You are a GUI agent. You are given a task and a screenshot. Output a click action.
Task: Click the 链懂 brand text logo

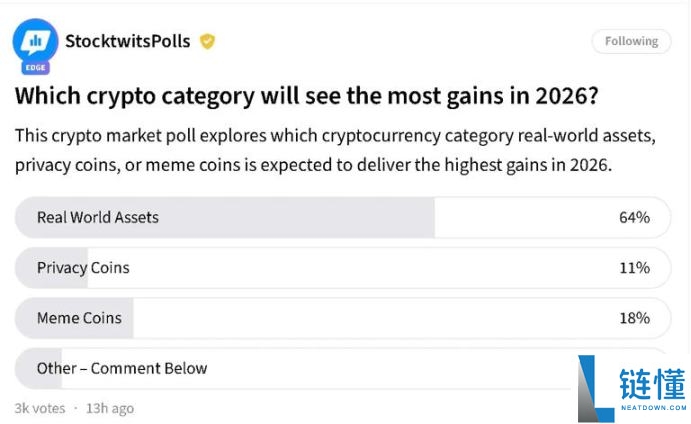pos(653,384)
